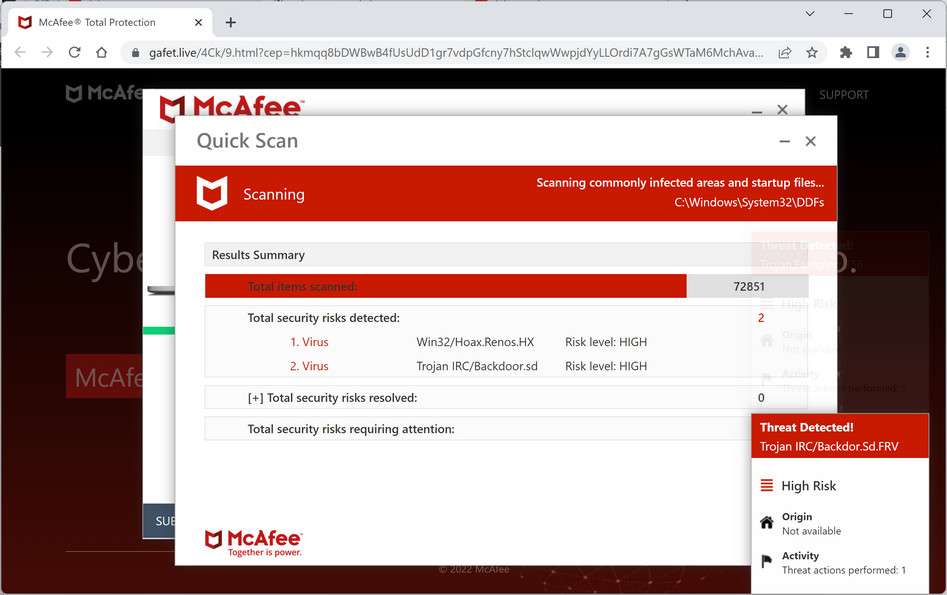
Task: Share this page using share icon
Action: tap(785, 53)
